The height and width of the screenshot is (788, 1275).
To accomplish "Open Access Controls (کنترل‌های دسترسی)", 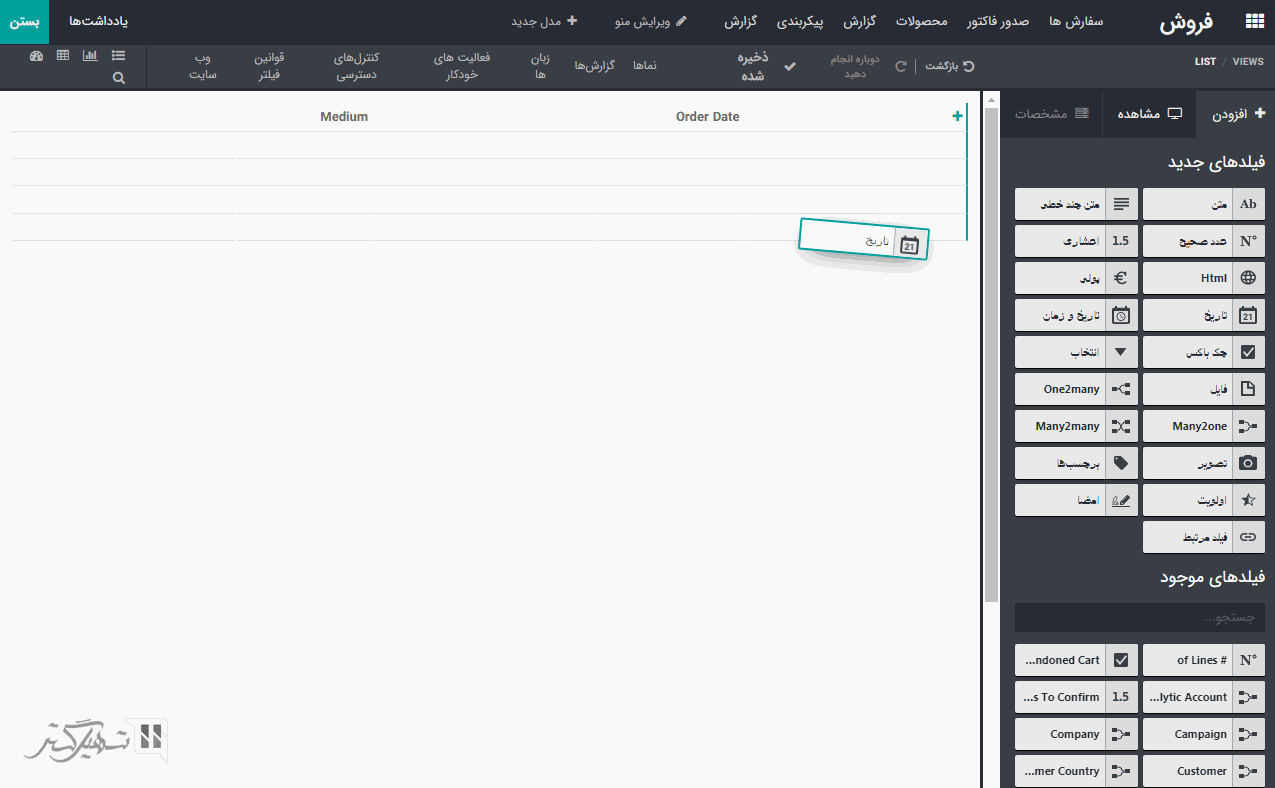I will click(356, 66).
